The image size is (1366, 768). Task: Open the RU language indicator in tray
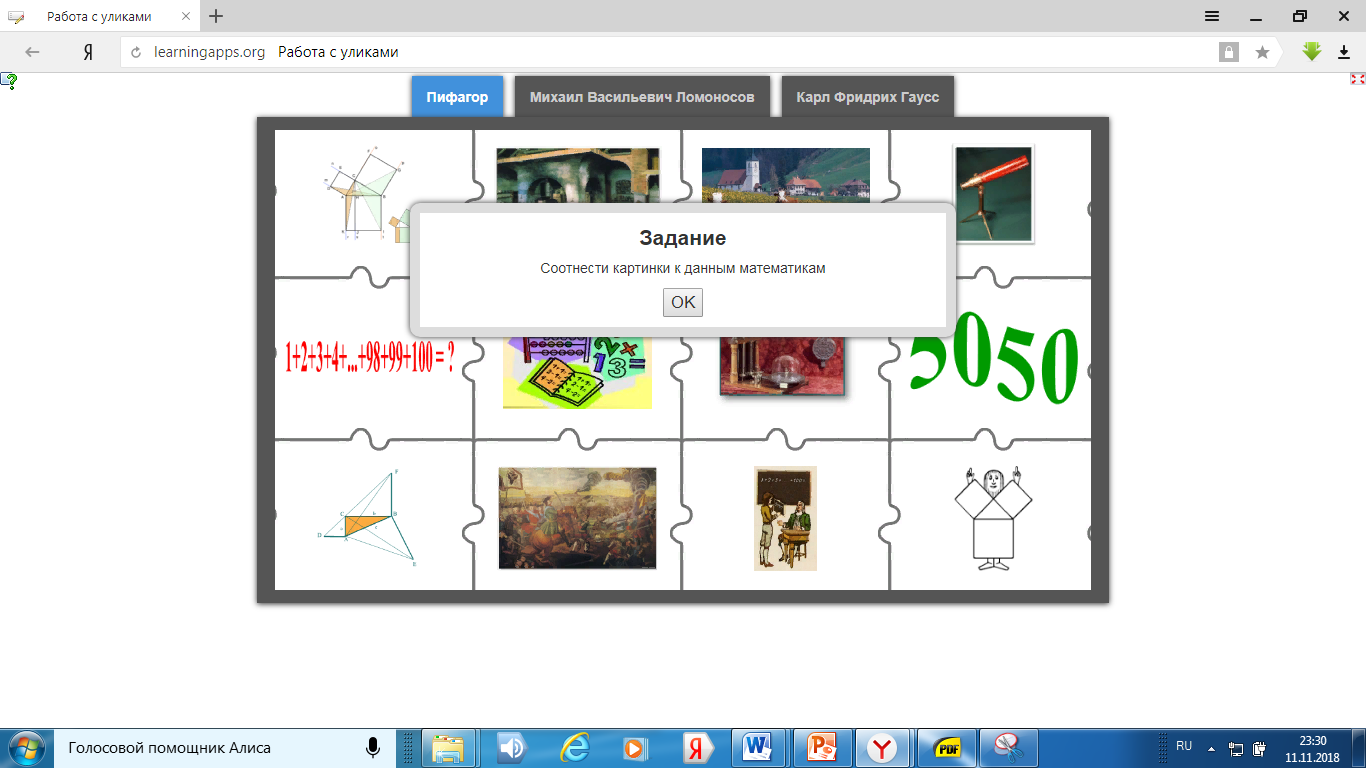click(x=1184, y=746)
